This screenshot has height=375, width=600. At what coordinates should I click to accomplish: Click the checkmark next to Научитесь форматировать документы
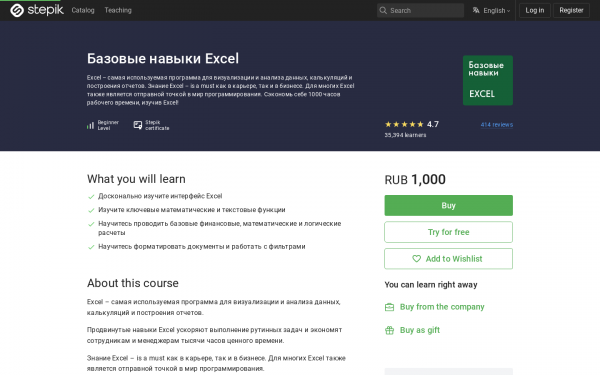tap(91, 247)
